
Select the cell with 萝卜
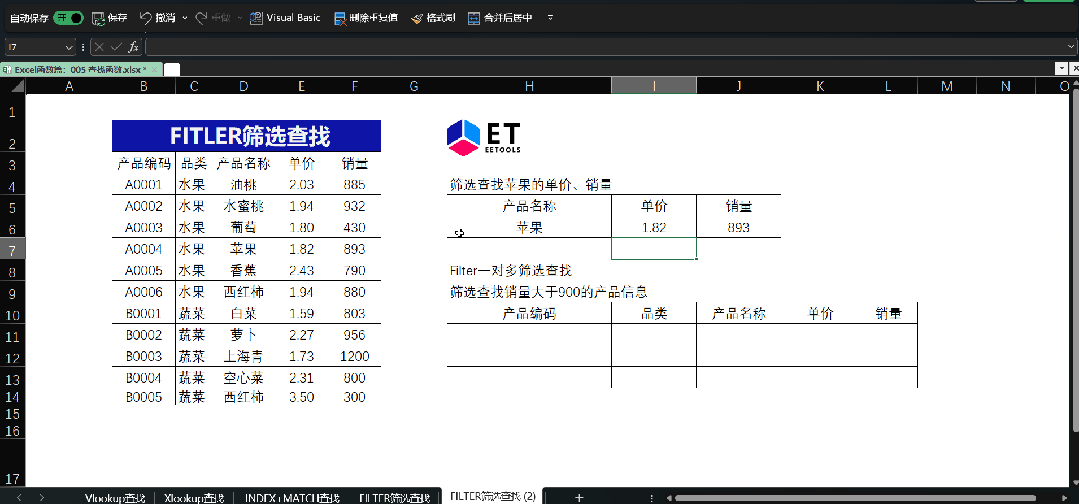pos(244,335)
